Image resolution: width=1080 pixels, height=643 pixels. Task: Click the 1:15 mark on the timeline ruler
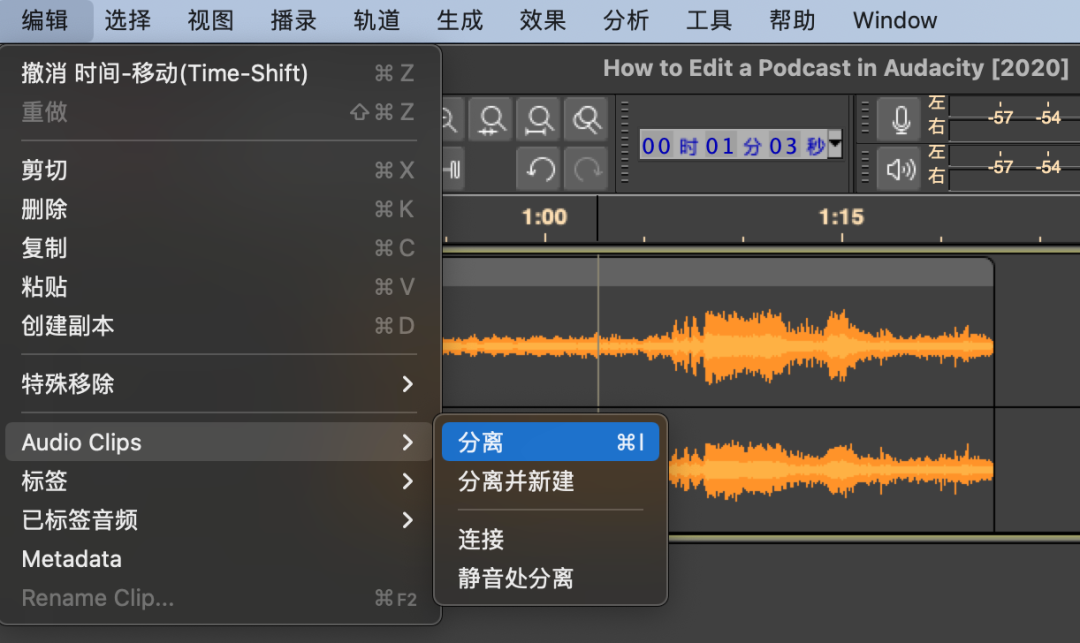(840, 218)
